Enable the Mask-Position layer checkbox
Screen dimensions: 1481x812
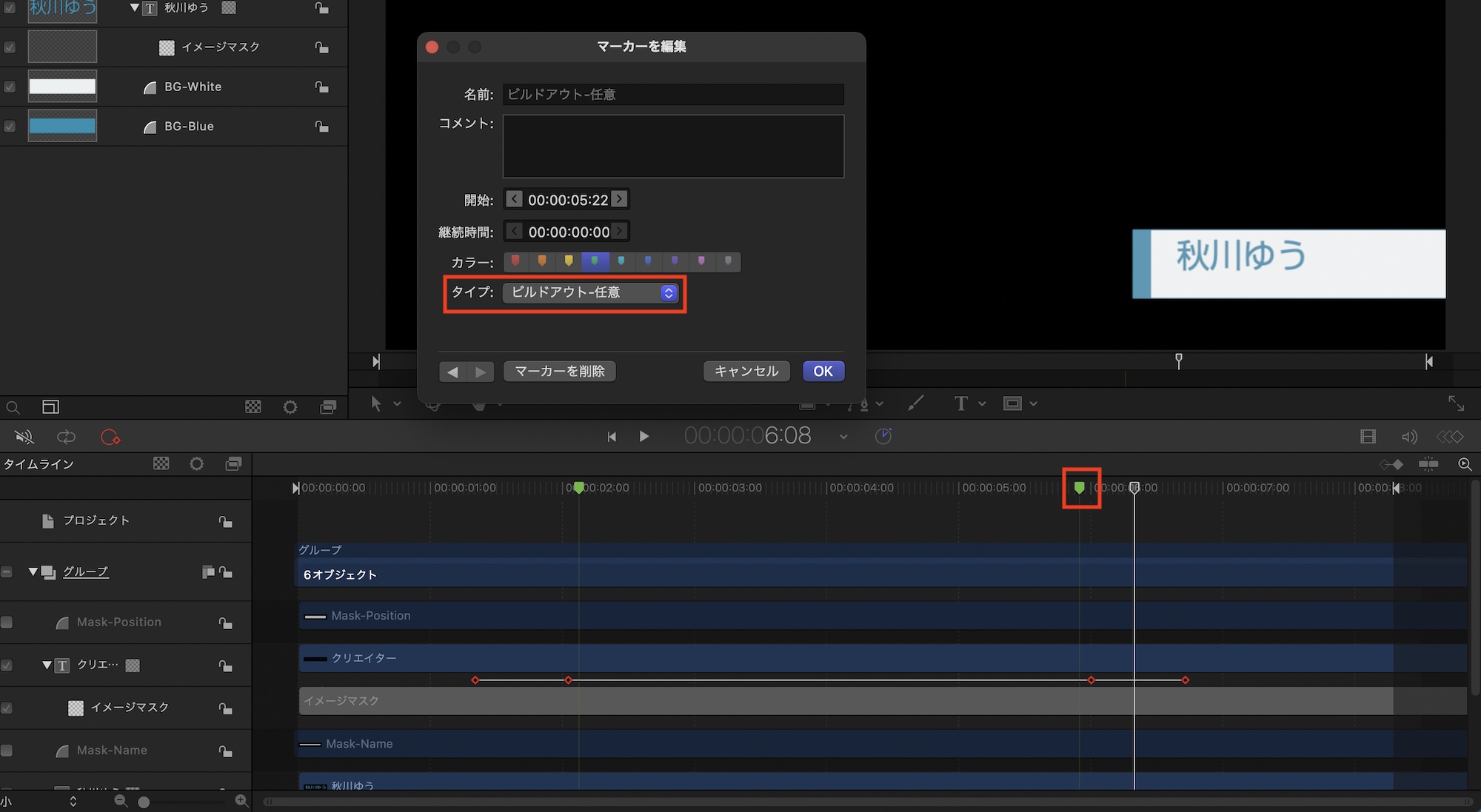pos(7,623)
